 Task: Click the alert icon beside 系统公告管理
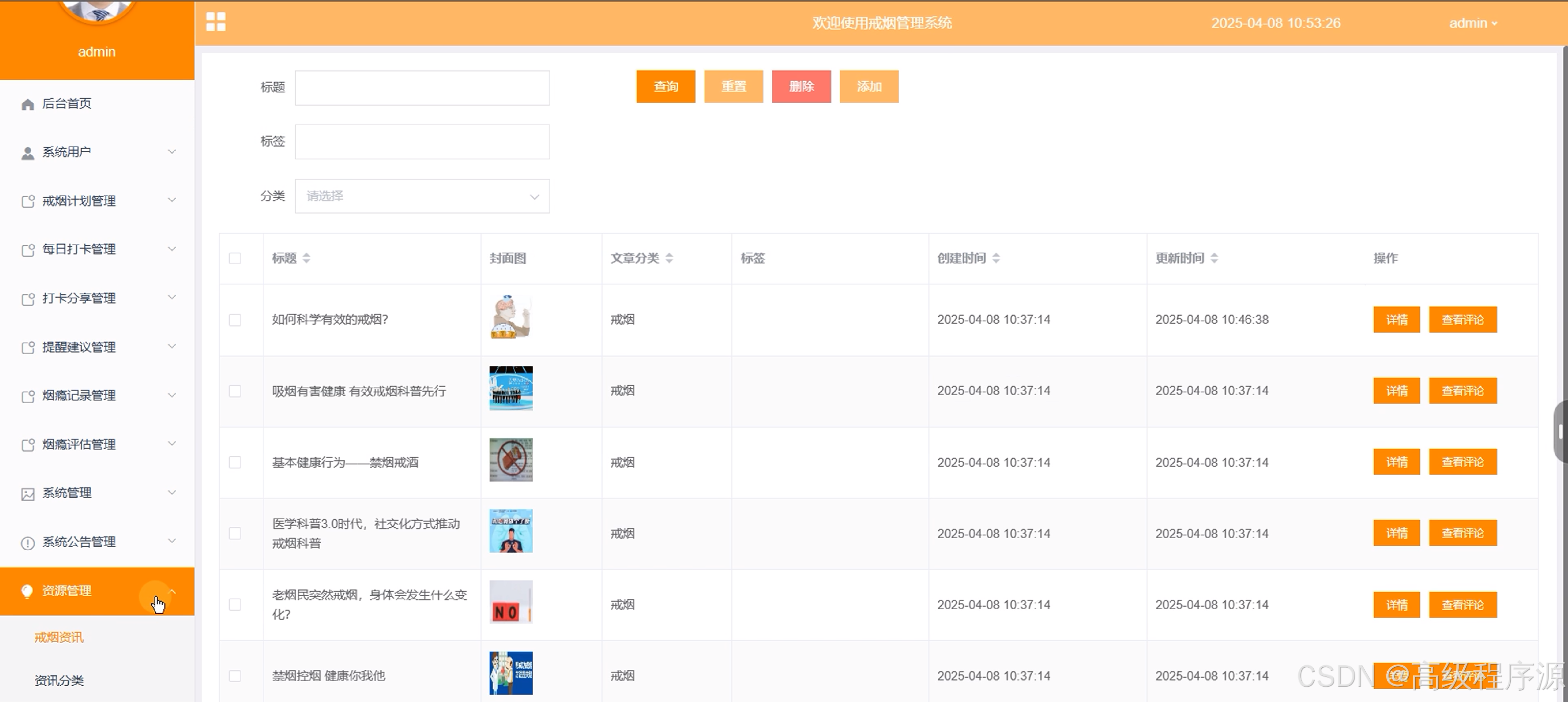tap(28, 543)
